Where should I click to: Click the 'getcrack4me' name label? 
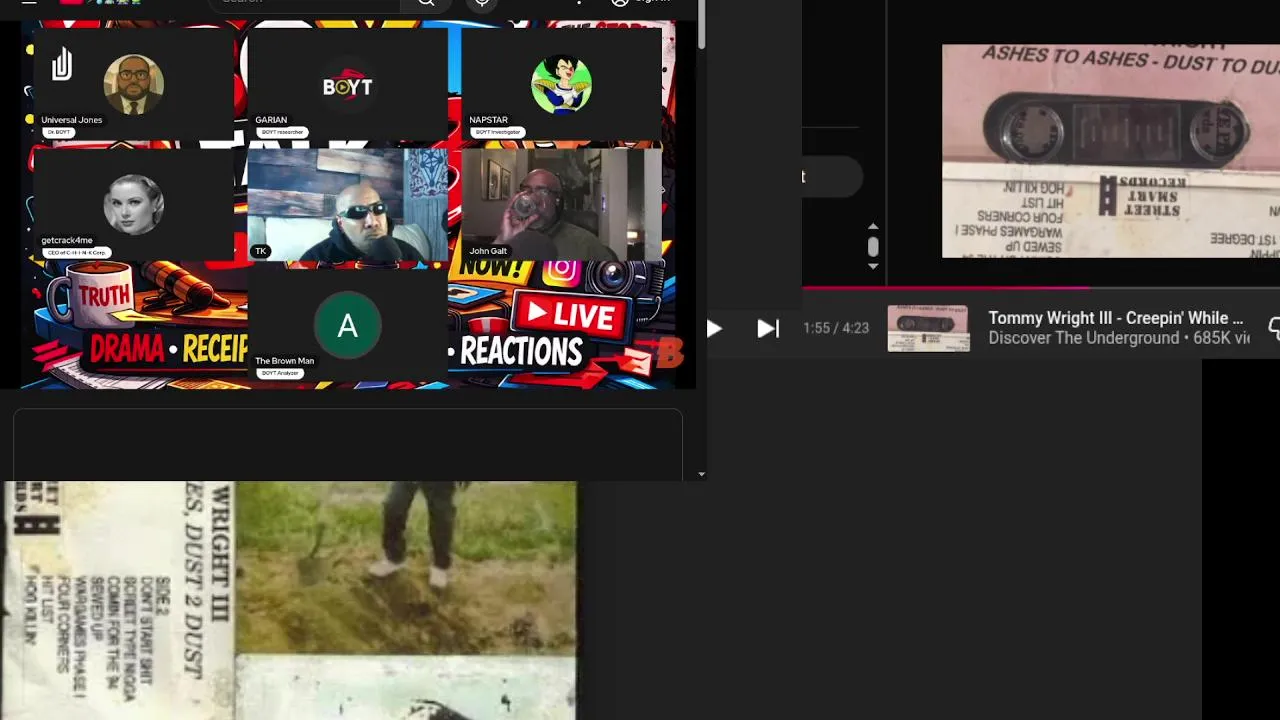(x=67, y=240)
